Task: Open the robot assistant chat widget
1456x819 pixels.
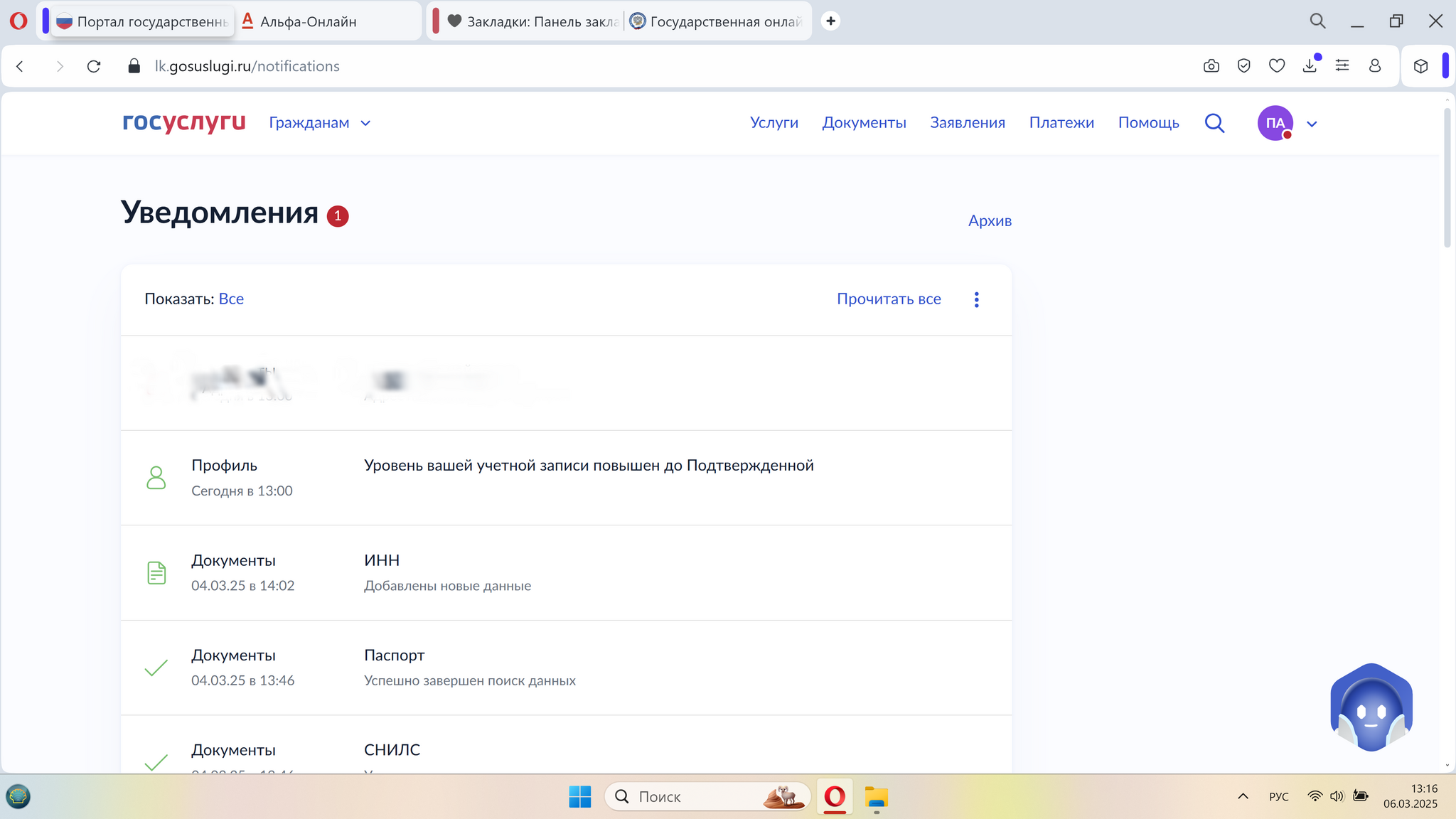Action: pyautogui.click(x=1371, y=708)
